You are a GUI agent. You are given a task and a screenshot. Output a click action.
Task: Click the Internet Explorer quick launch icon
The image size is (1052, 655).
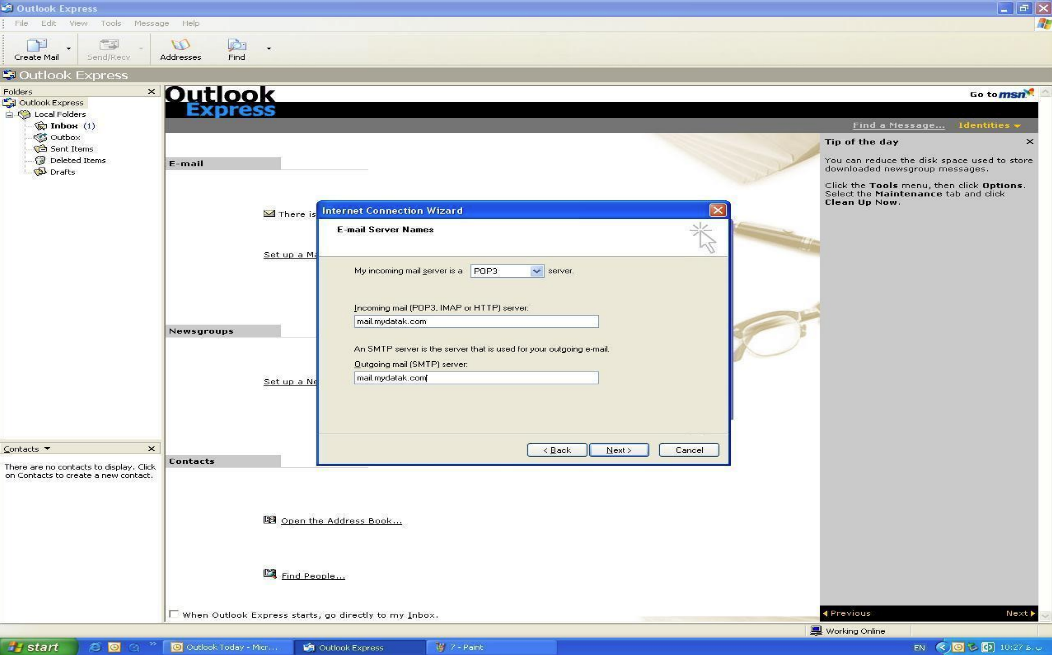point(95,647)
